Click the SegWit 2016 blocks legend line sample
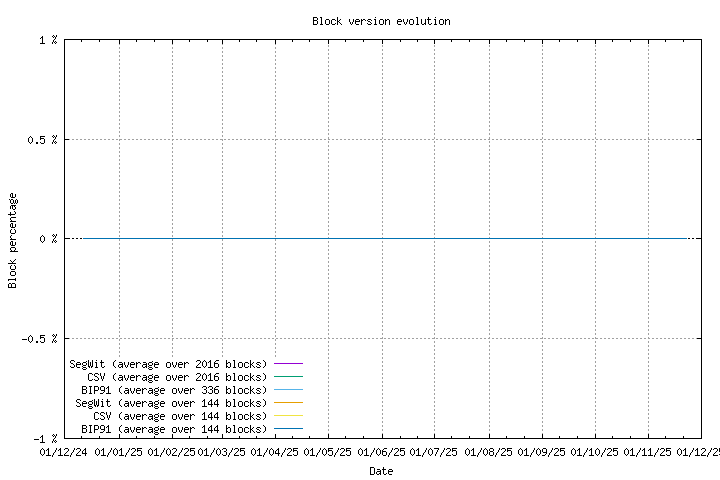This screenshot has height=480, width=720. (287, 364)
